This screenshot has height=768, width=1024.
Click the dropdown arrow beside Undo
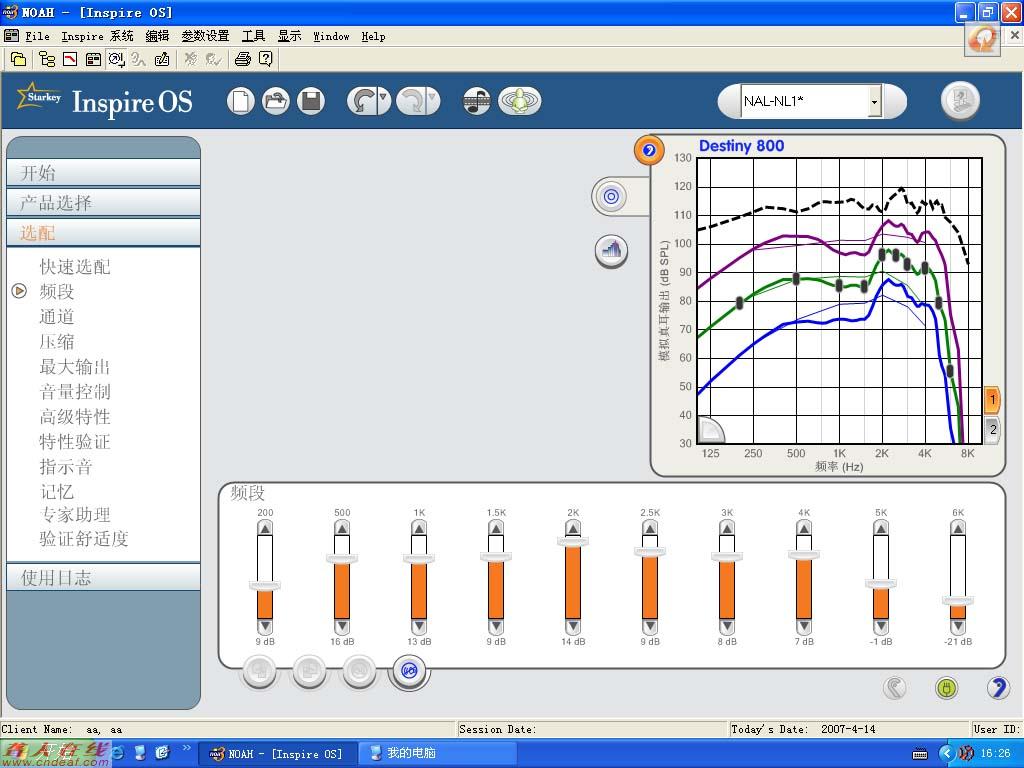(383, 99)
